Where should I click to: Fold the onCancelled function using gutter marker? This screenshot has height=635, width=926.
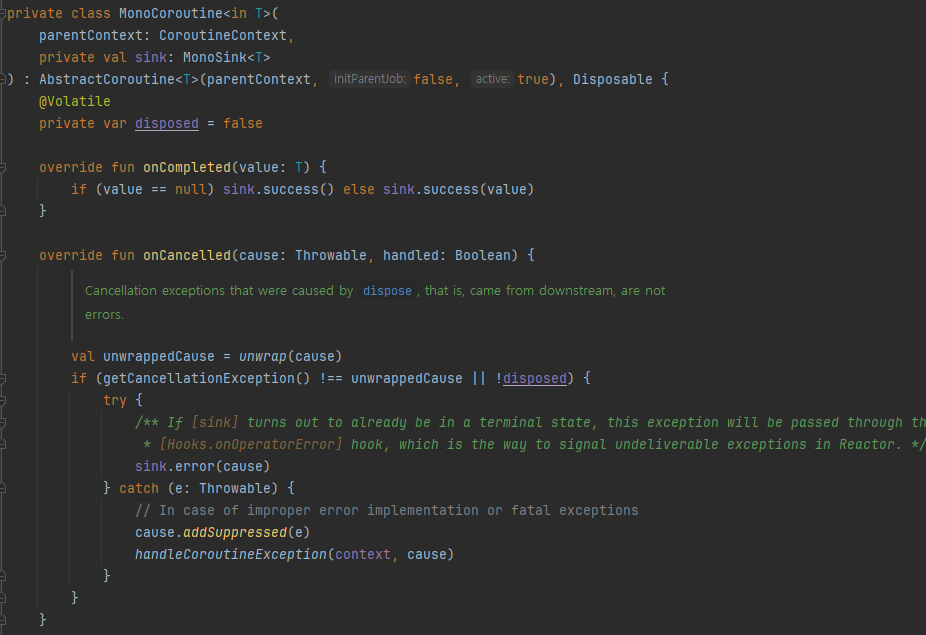[x=2, y=256]
